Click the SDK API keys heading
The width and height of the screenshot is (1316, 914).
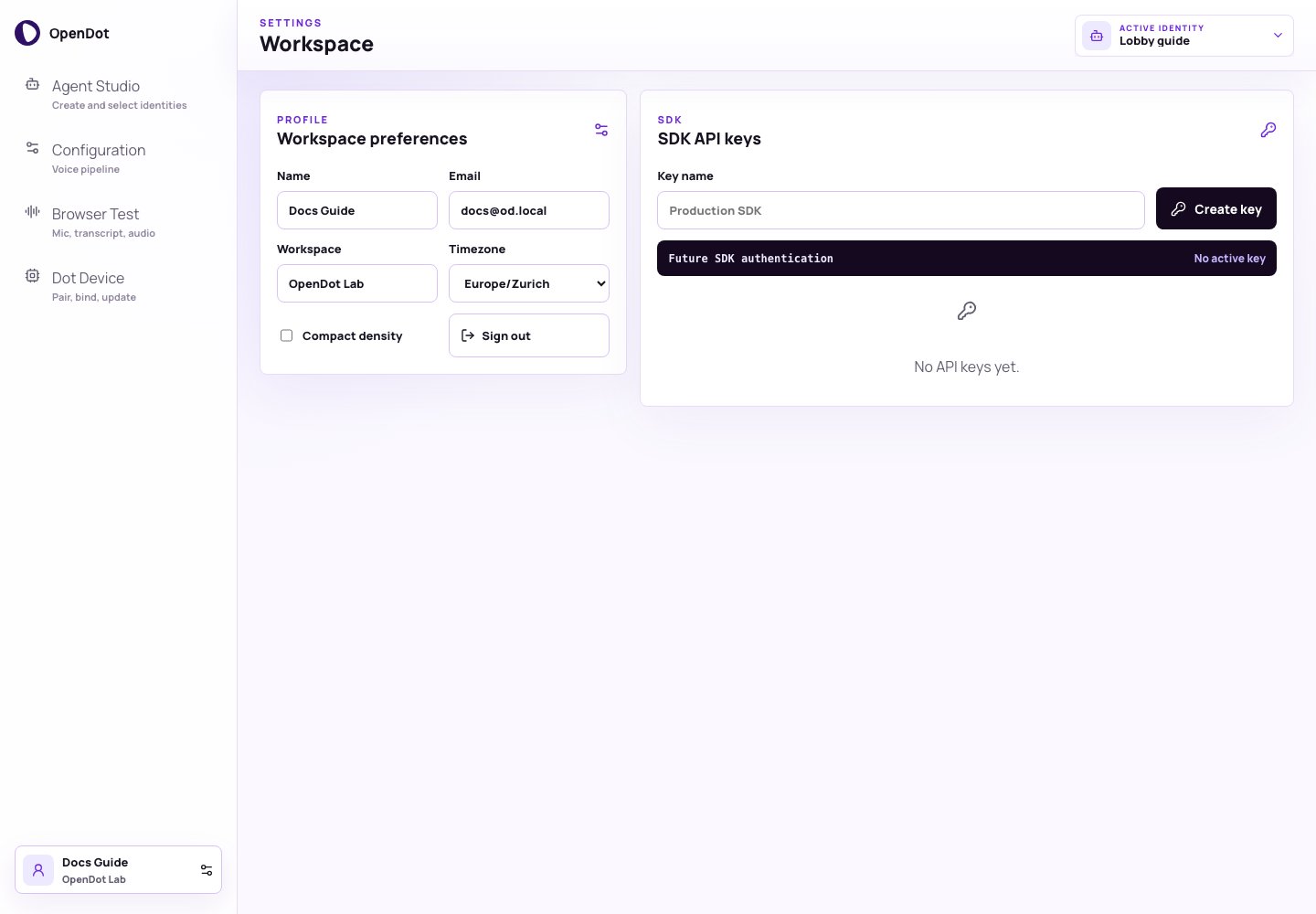(709, 139)
